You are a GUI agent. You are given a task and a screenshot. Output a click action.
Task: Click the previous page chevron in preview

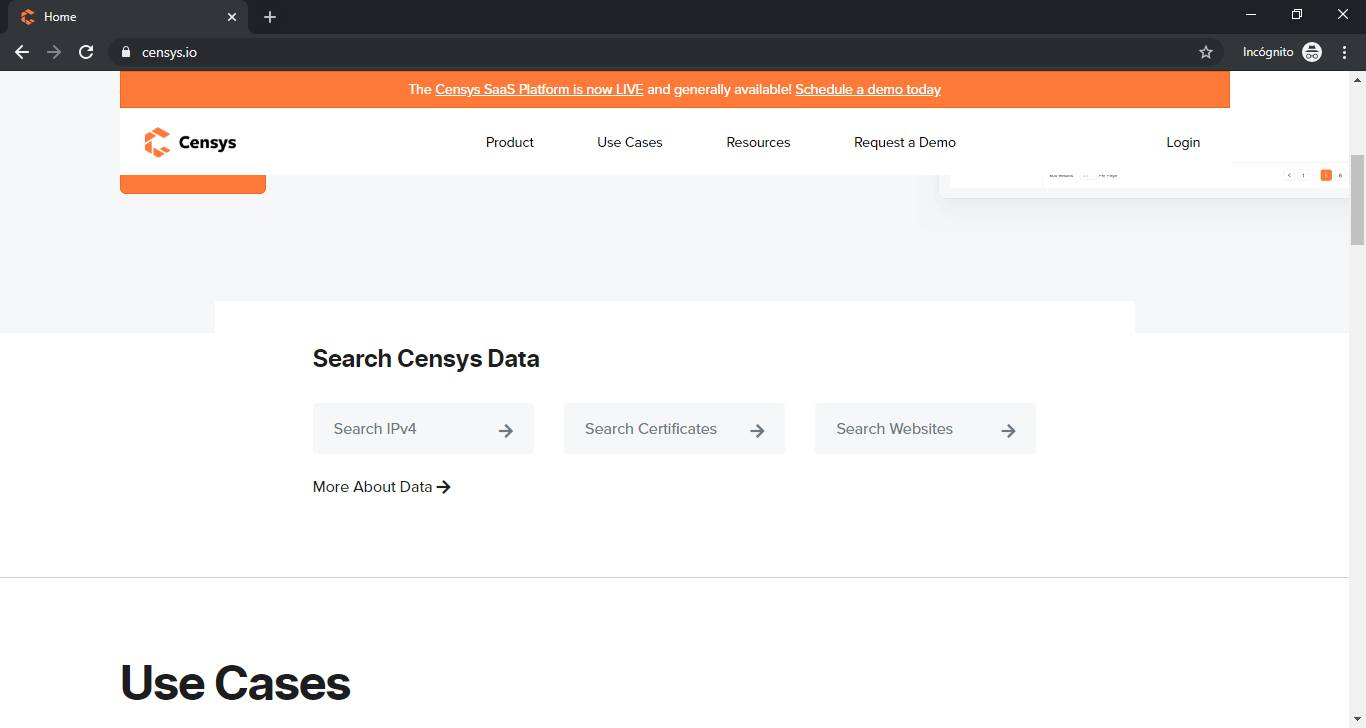point(1289,175)
